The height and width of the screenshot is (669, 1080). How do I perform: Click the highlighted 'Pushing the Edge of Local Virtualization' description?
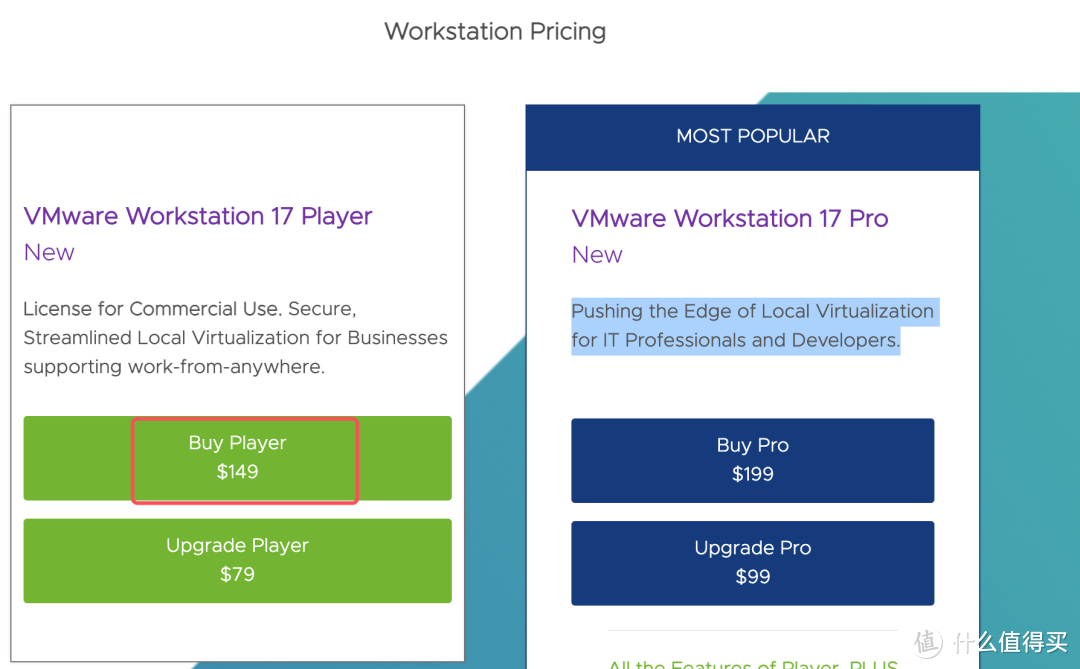[x=753, y=326]
